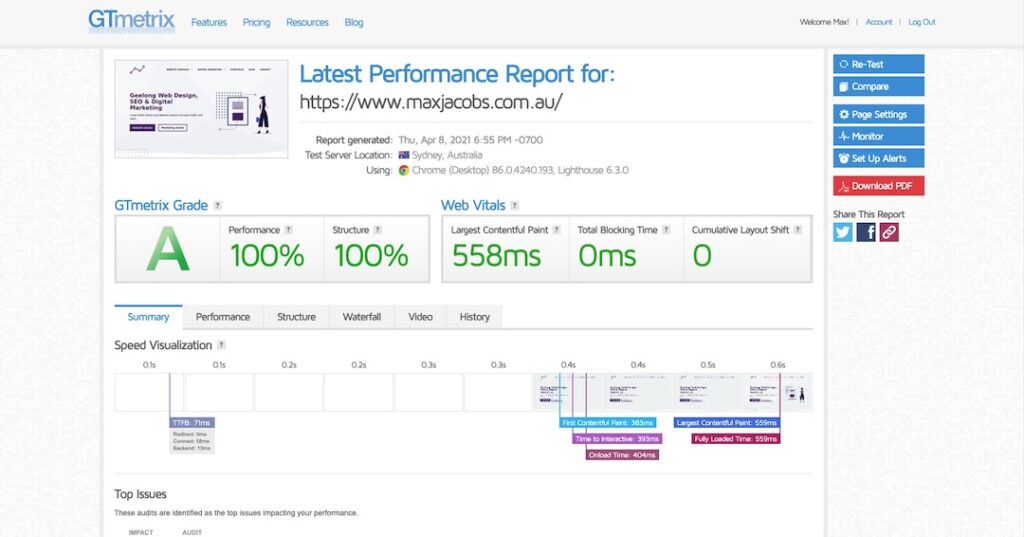Click the TTFB: 71ms marker
Screen dimensions: 1024x537
point(191,423)
